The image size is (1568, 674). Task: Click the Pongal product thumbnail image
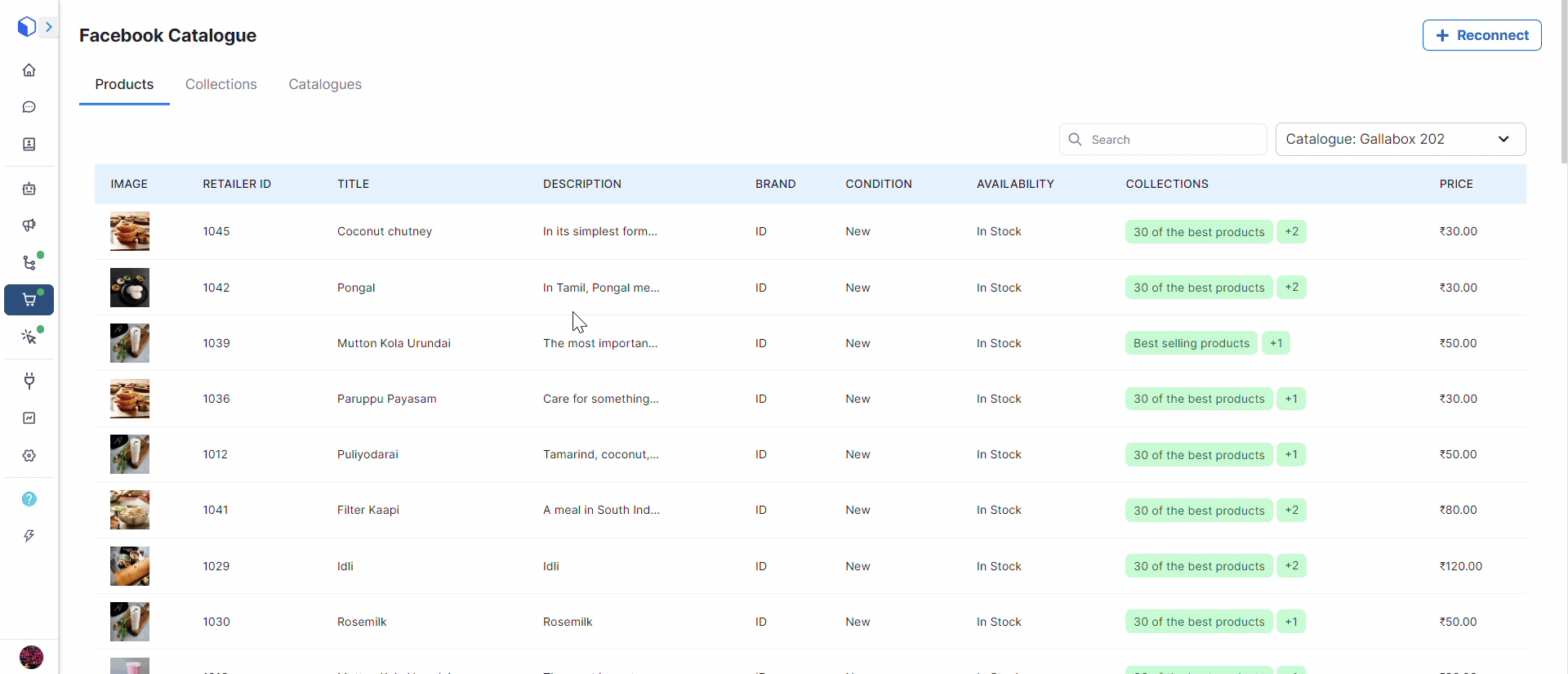130,288
